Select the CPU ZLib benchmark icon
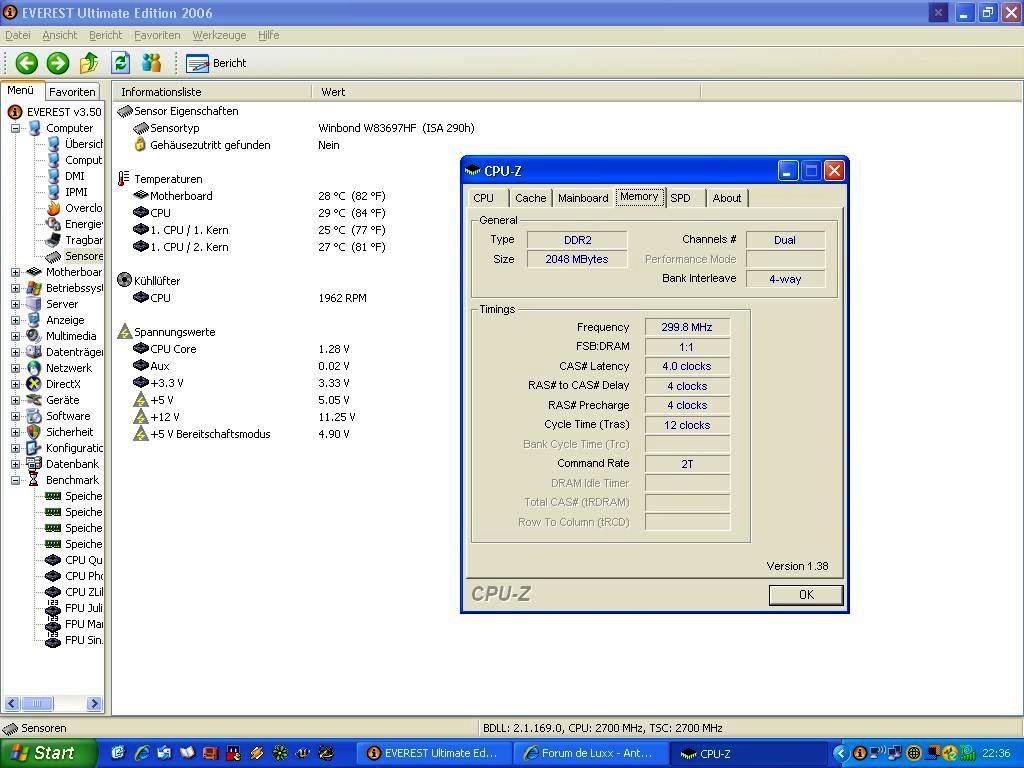The height and width of the screenshot is (768, 1024). pyautogui.click(x=54, y=592)
